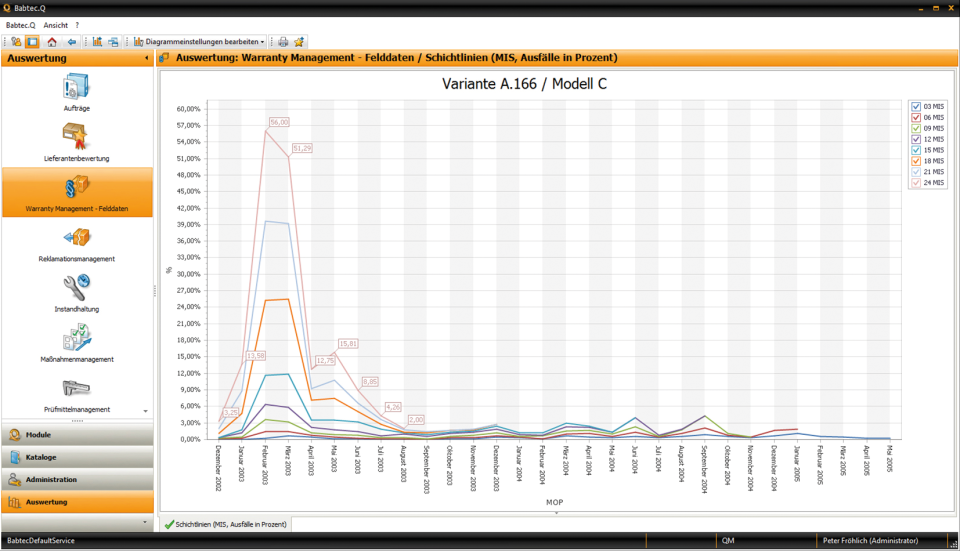
Task: Open Reklamationsmanagement in sidebar
Action: [77, 238]
